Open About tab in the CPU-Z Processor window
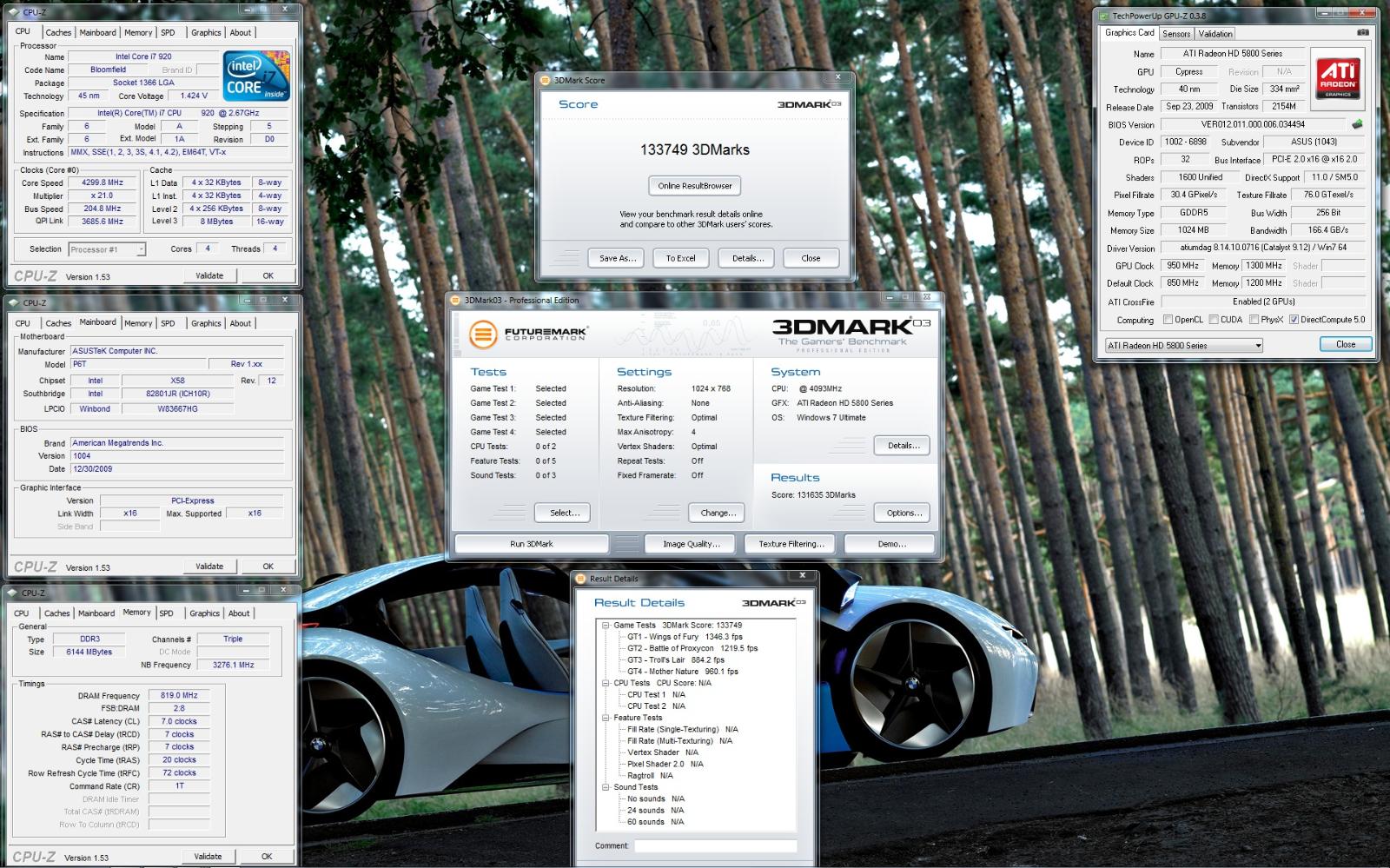The image size is (1390, 868). 241,33
